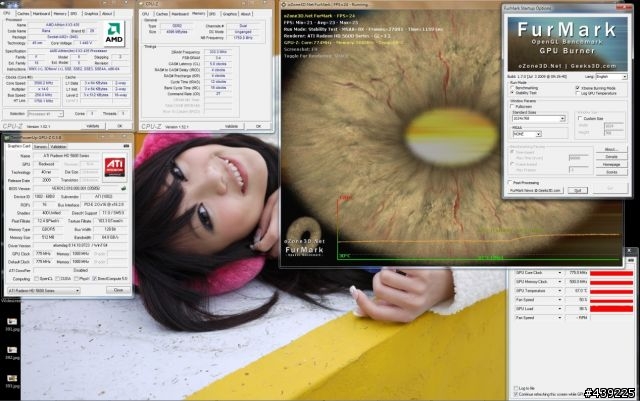Toggle Continue refreshing this screen checkbox
The height and width of the screenshot is (401, 640).
516,394
